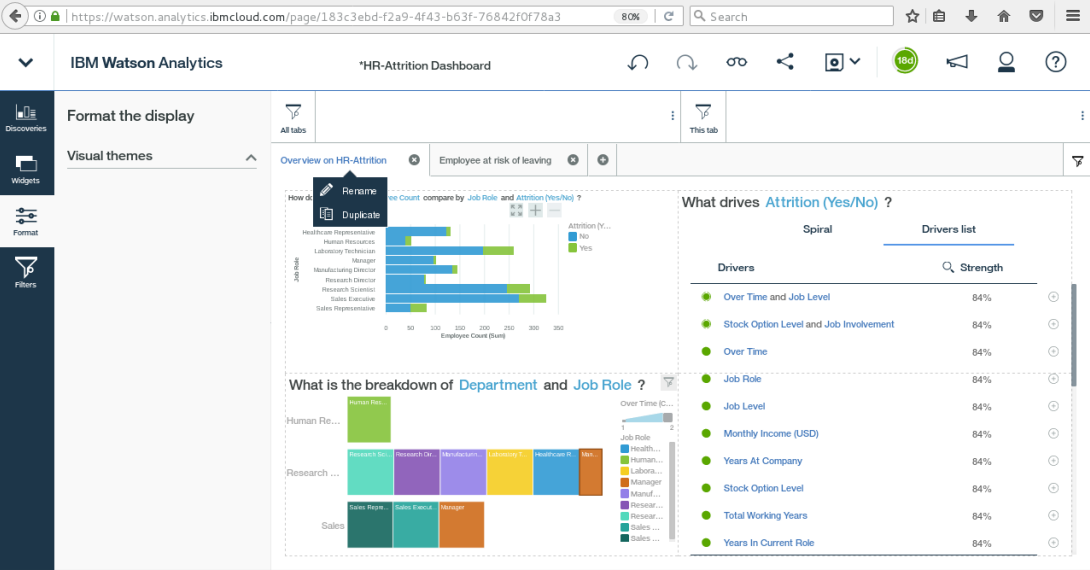1090x570 pixels.
Task: Open the Filters sidebar panel
Action: (26, 273)
